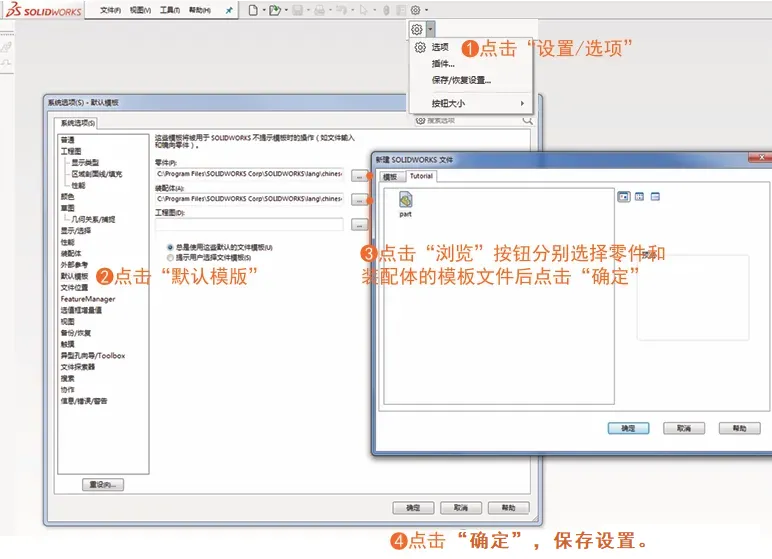Click 取消 in the New SOLIDWORKS file dialog

(x=684, y=428)
